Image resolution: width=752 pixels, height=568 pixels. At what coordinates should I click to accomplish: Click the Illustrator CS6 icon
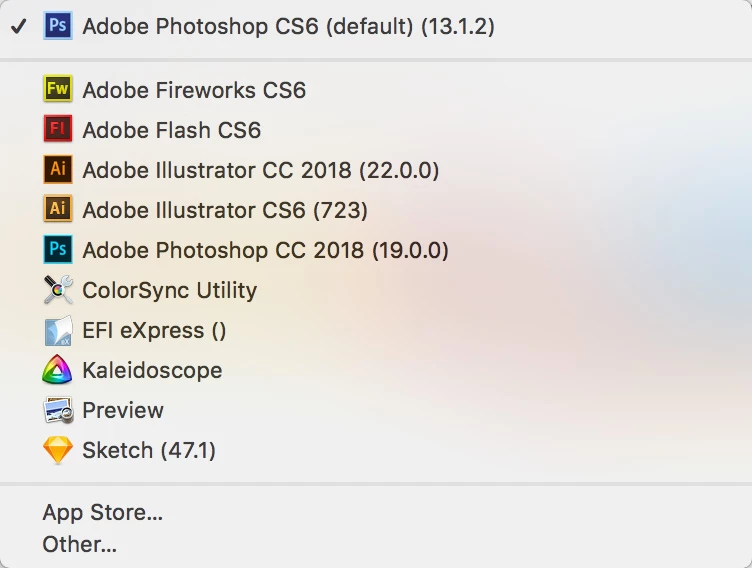point(58,210)
